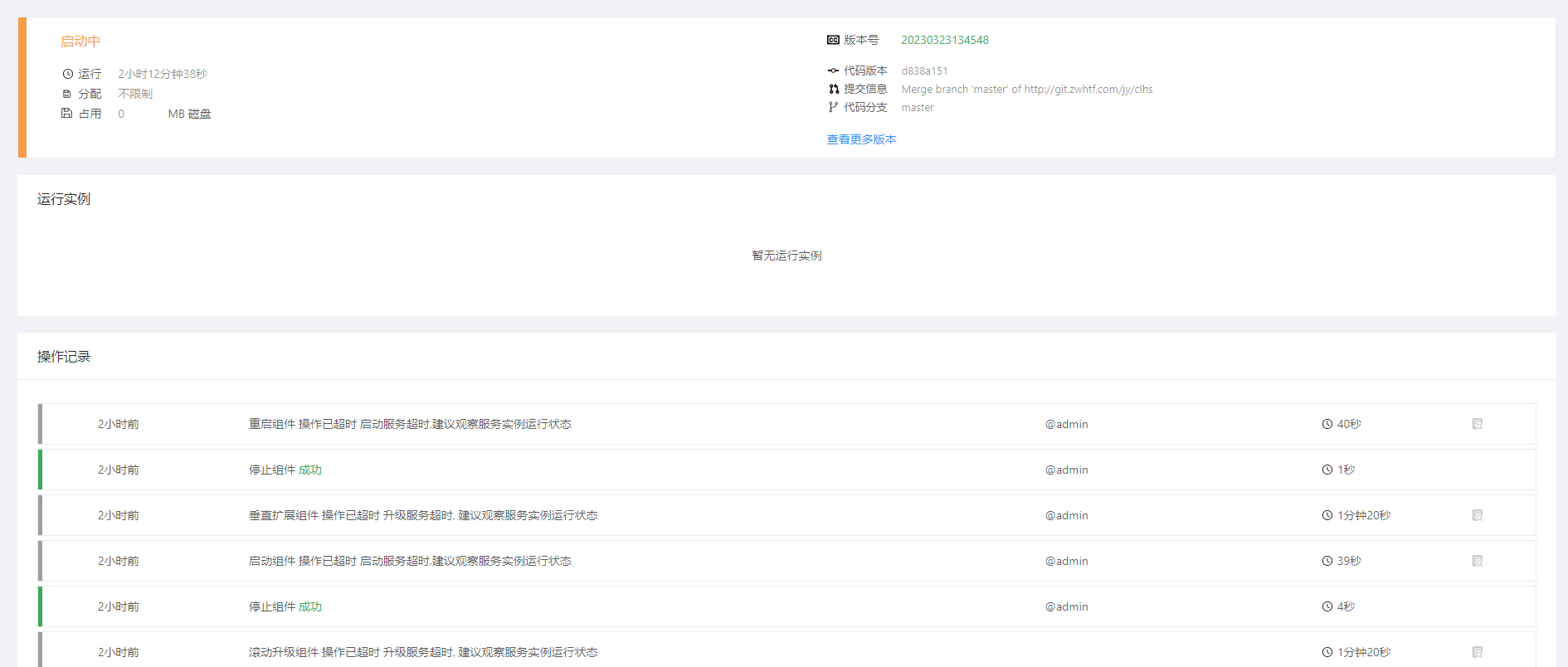Viewport: 1568px width, 667px height.
Task: Click the allocation icon beside 分配
Action: click(x=67, y=94)
